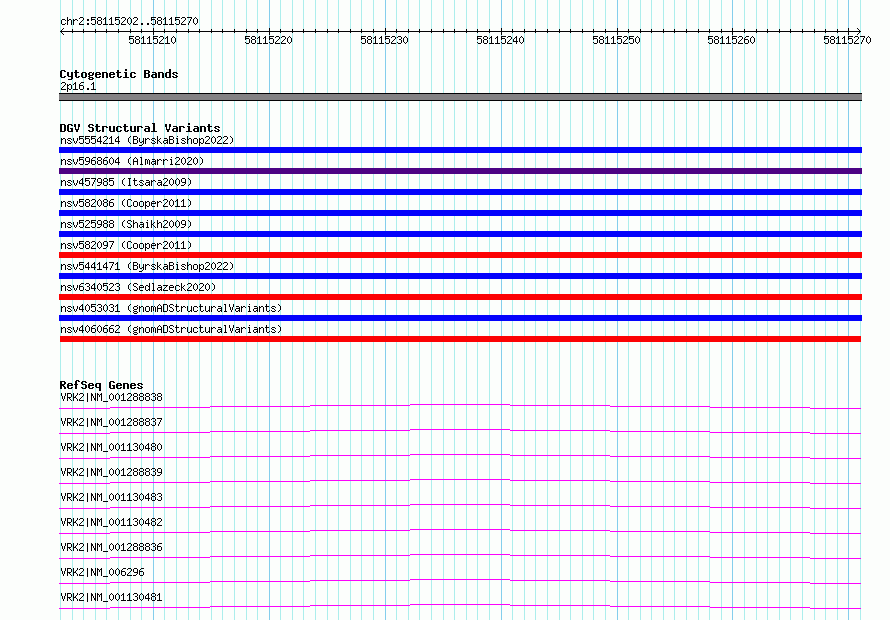Click ruler position 58115240
Viewport: 890px width, 620px height.
[x=500, y=40]
